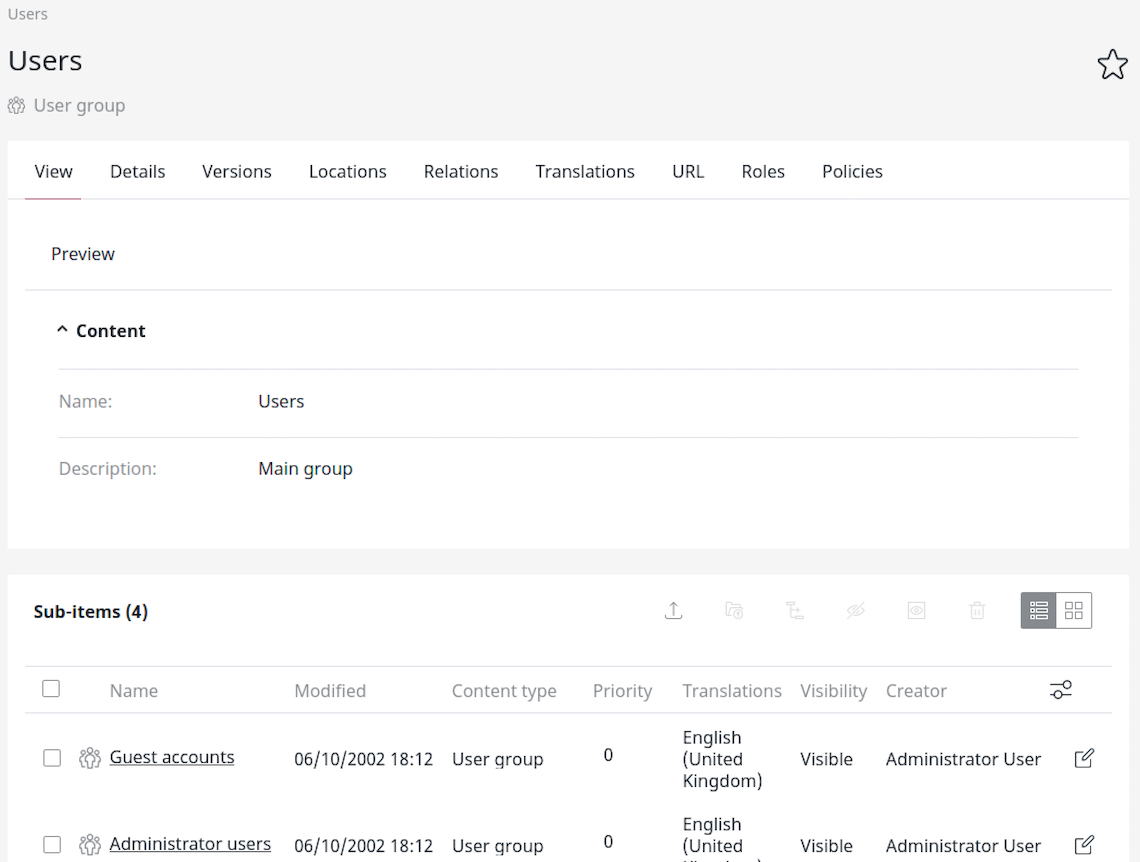Open the URL tab
The height and width of the screenshot is (862, 1140).
click(x=688, y=172)
